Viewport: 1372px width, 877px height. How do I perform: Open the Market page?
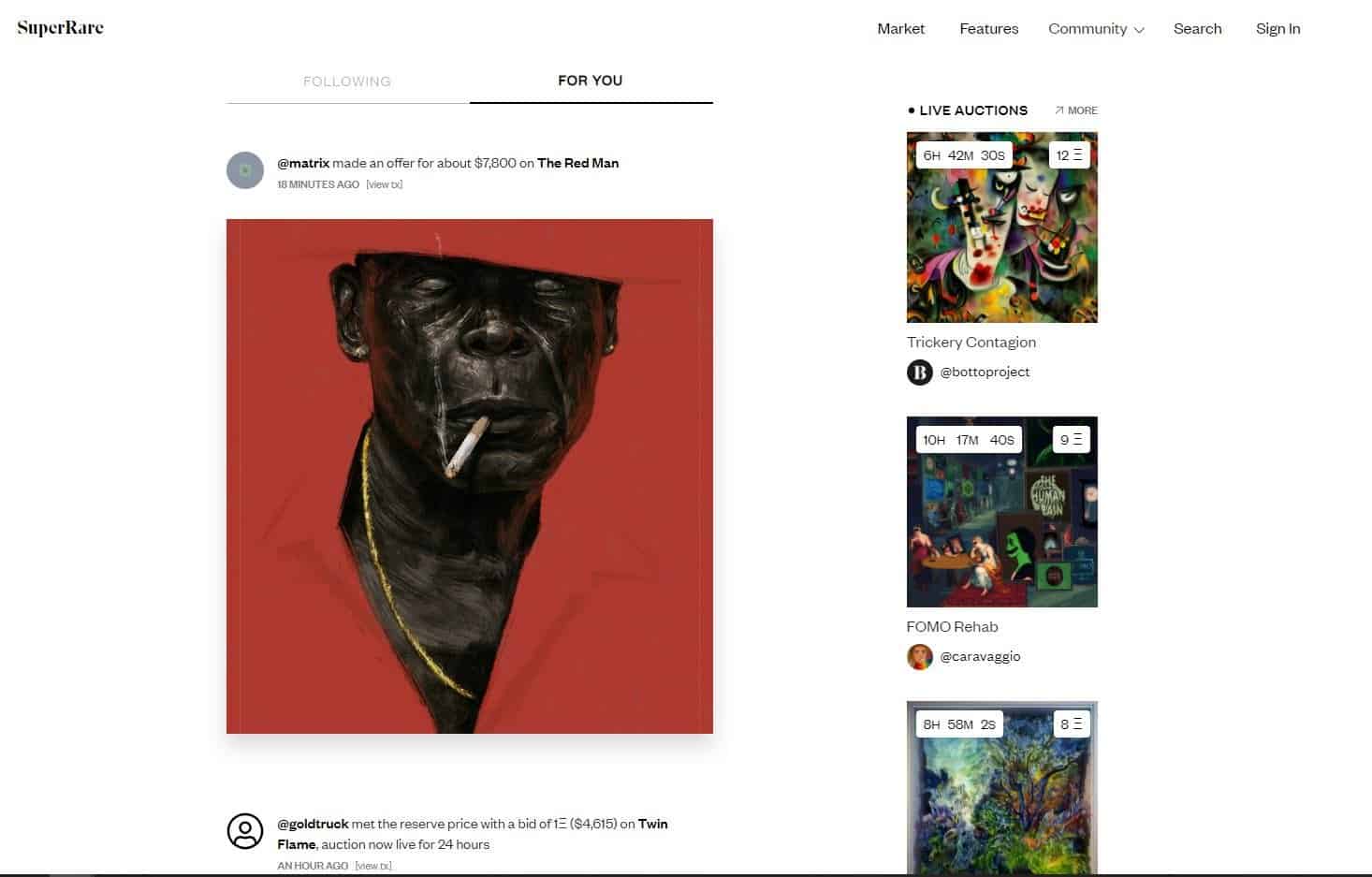900,29
